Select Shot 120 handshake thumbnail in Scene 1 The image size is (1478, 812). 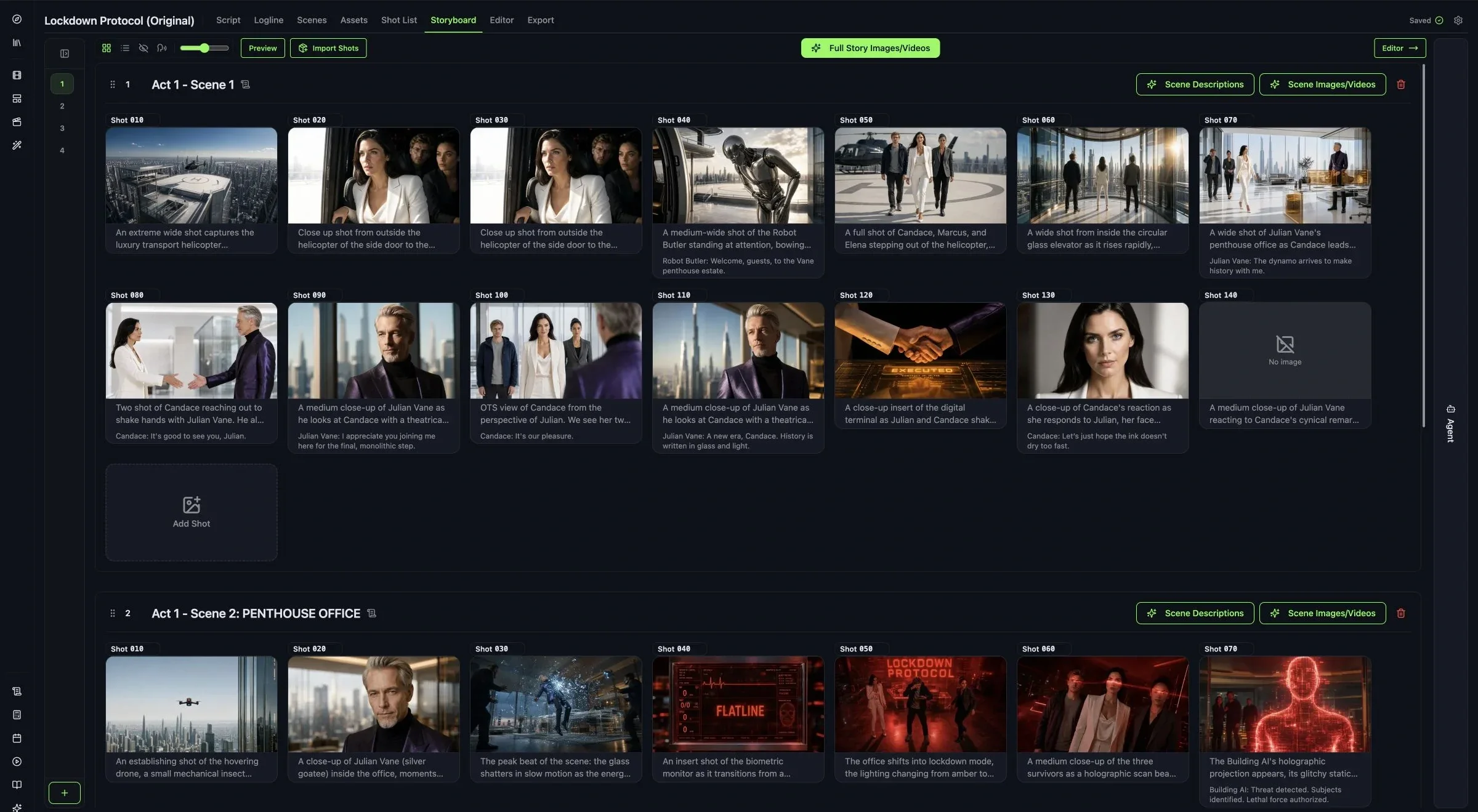(921, 350)
